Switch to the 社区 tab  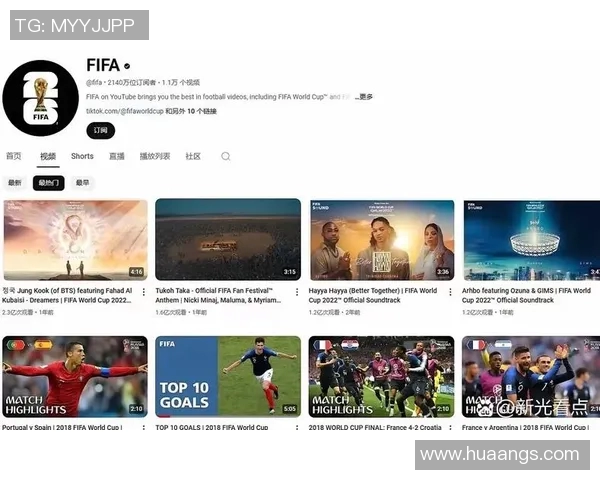(193, 156)
